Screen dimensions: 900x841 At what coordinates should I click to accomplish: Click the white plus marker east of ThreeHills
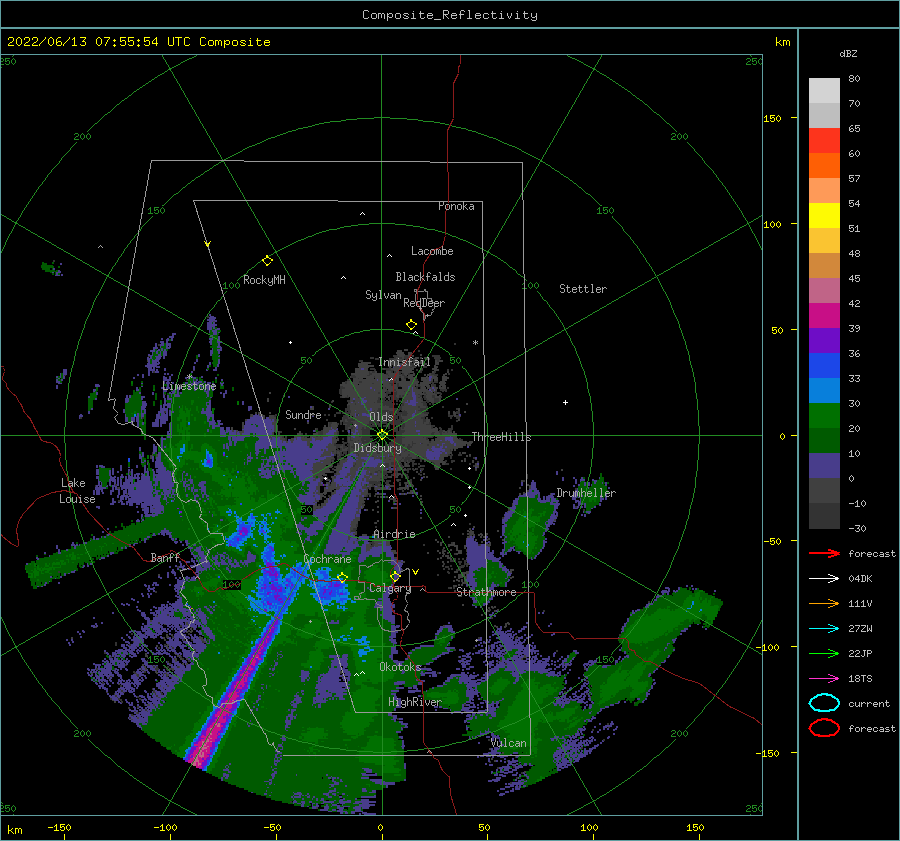(x=565, y=402)
